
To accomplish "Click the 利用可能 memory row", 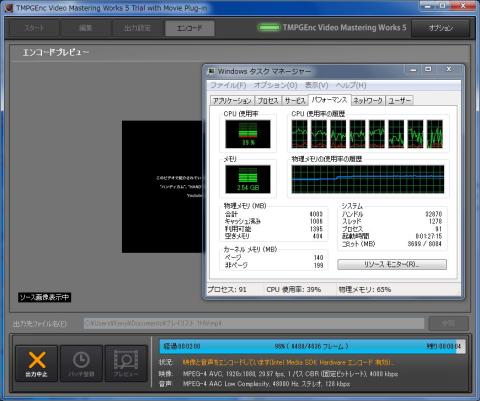I will pyautogui.click(x=273, y=229).
